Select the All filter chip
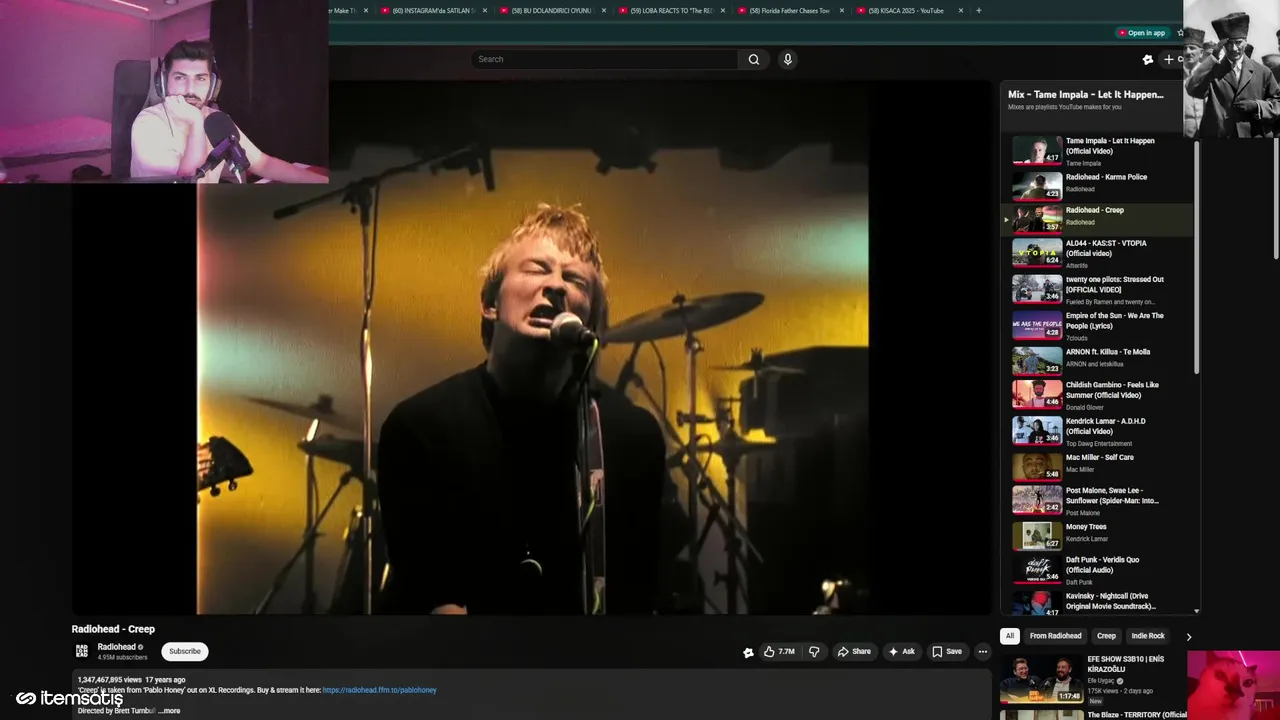Image resolution: width=1280 pixels, height=720 pixels. [x=1010, y=636]
